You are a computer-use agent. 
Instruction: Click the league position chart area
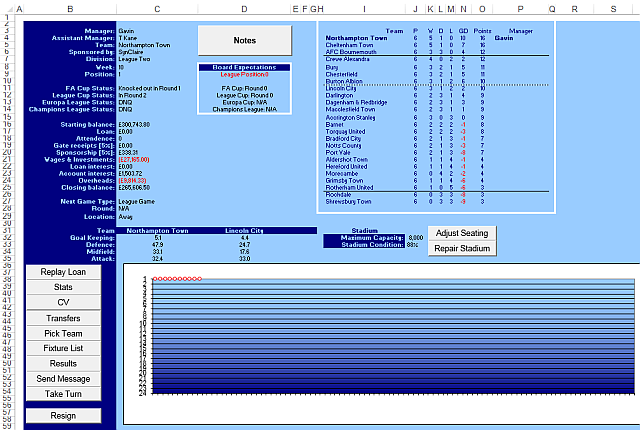[x=393, y=337]
